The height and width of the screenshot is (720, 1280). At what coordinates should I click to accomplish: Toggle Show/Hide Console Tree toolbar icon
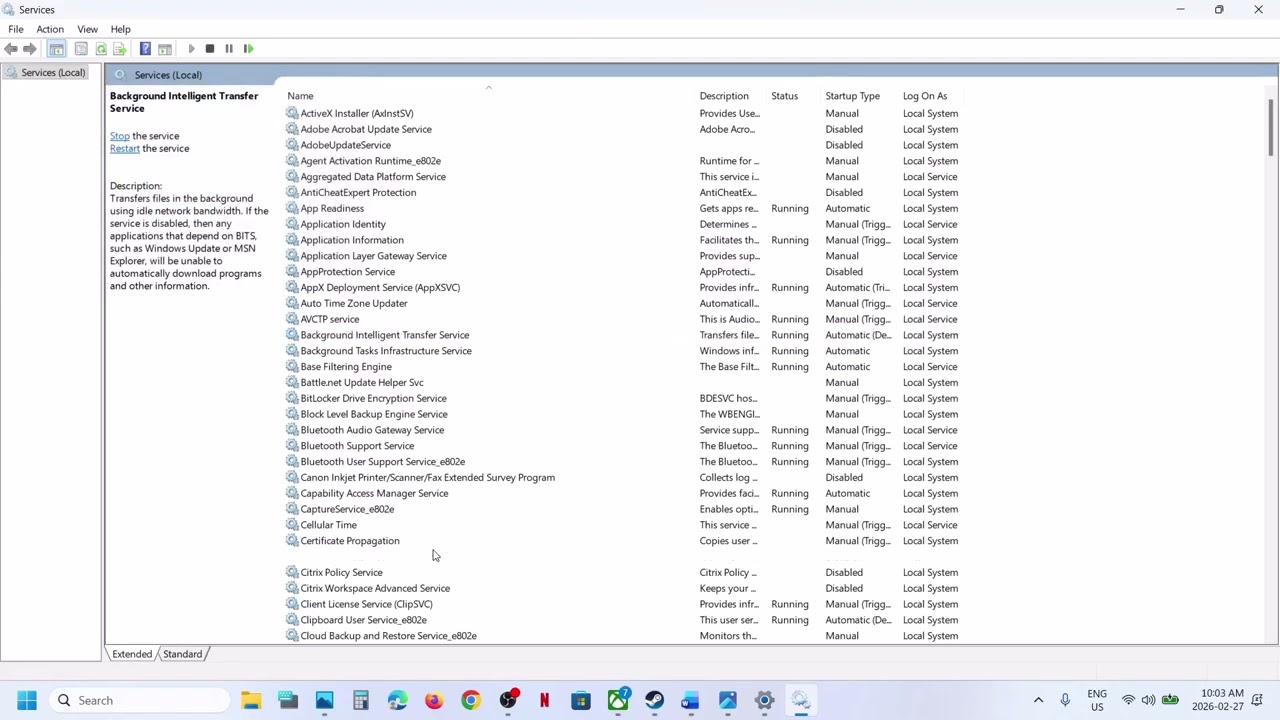pos(56,48)
